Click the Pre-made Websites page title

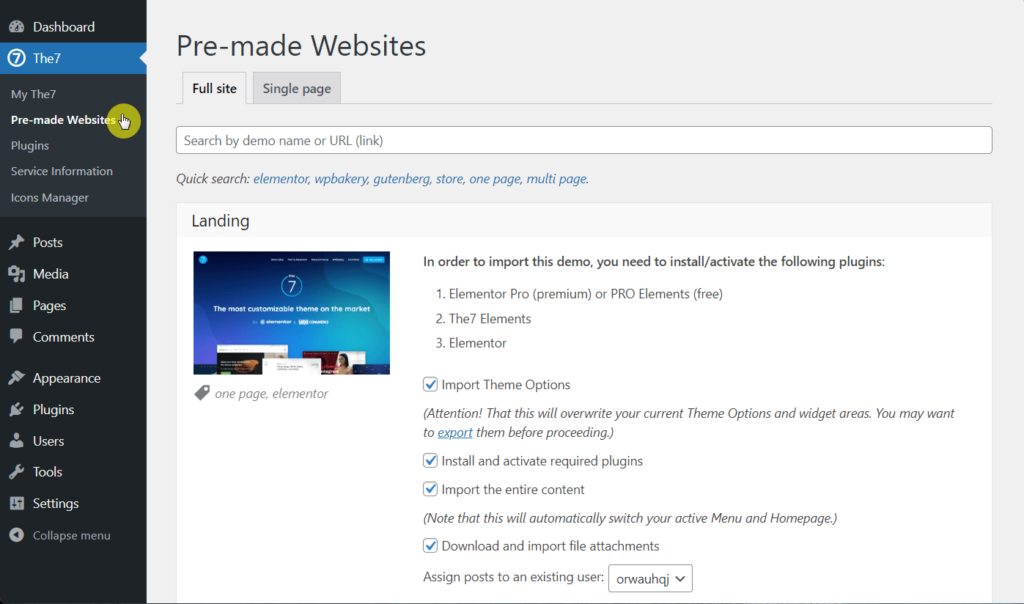[x=301, y=46]
